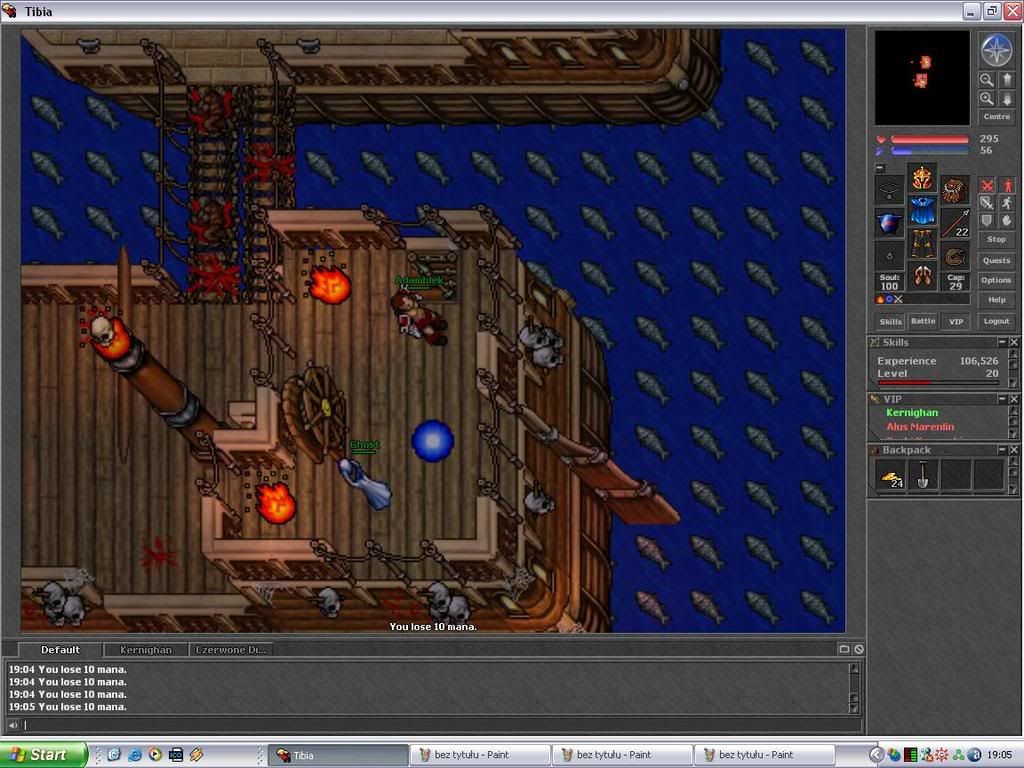Toggle the VIP window button
1024x768 pixels.
956,321
